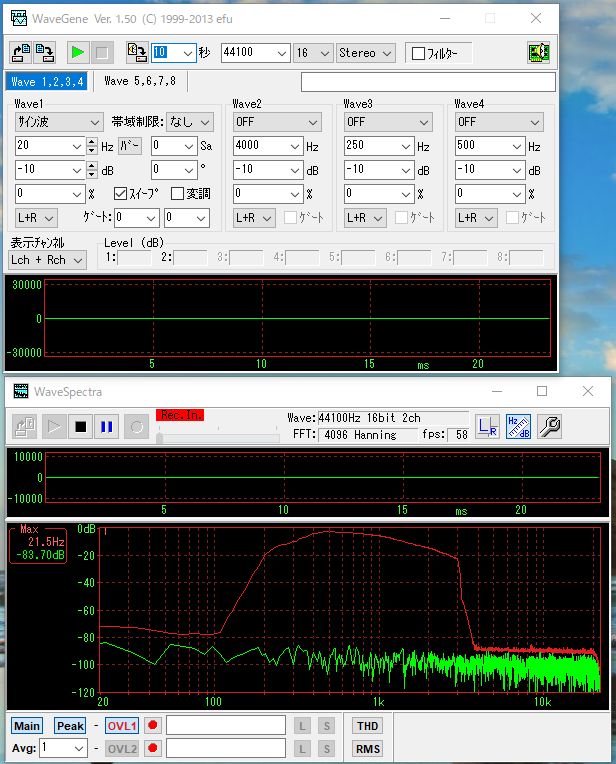Select the Wave 1,2,3,4 tab

click(46, 81)
